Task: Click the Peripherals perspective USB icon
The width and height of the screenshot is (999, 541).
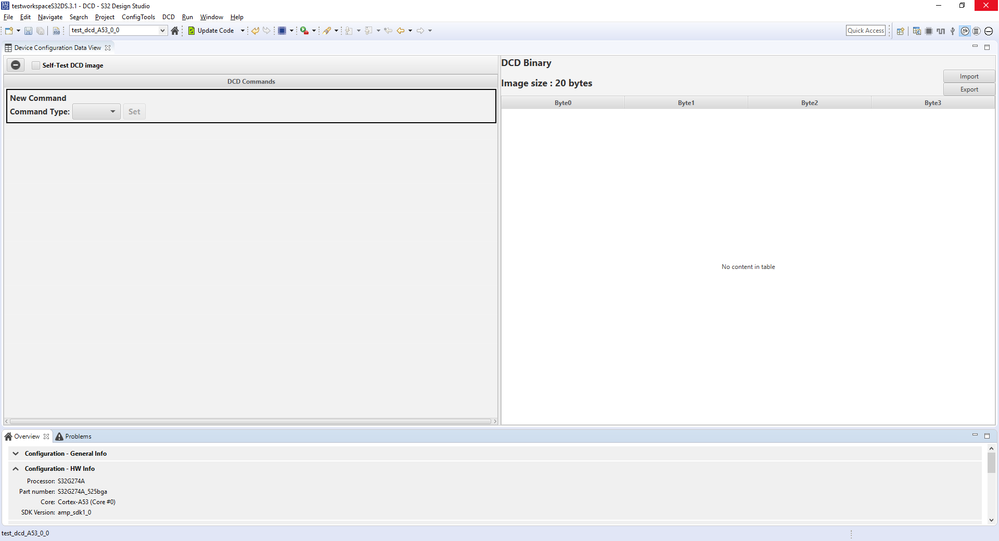Action: point(952,31)
